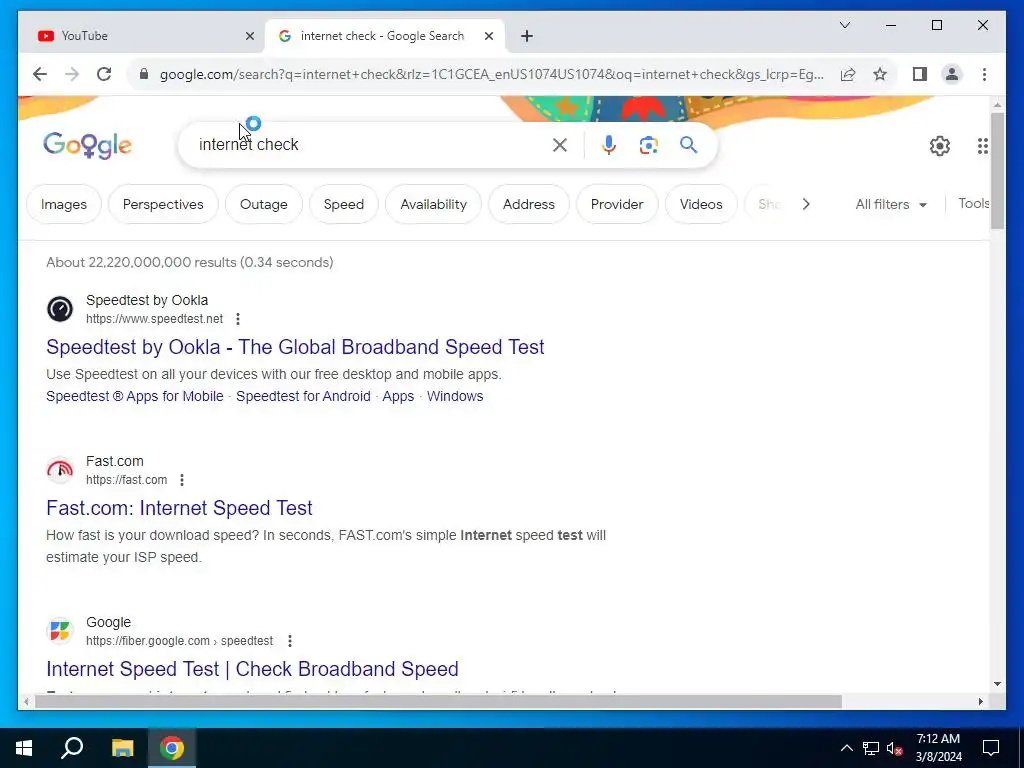Open File Explorer from the taskbar
The image size is (1024, 768).
point(122,748)
